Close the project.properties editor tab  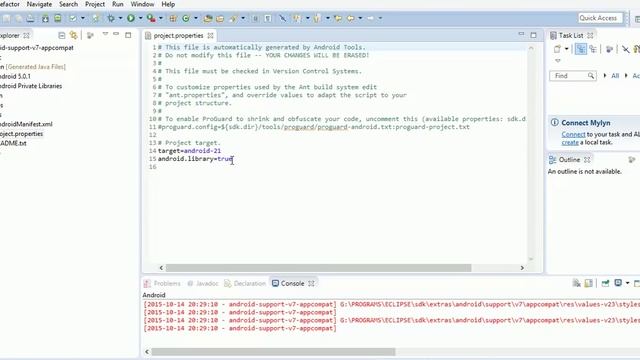tap(210, 36)
